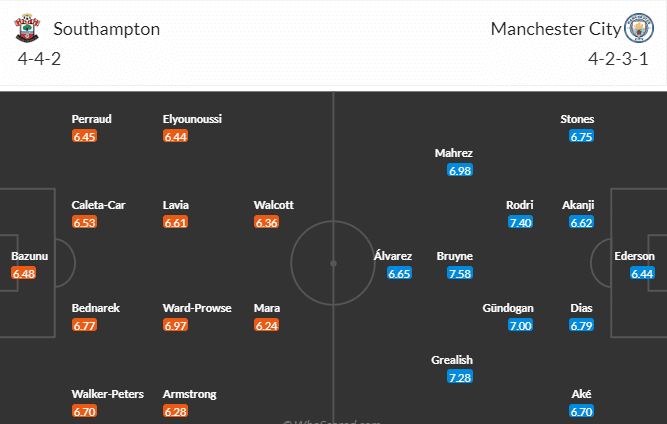This screenshot has width=667, height=424.
Task: Click the Manchester City club crest icon
Action: 636,28
